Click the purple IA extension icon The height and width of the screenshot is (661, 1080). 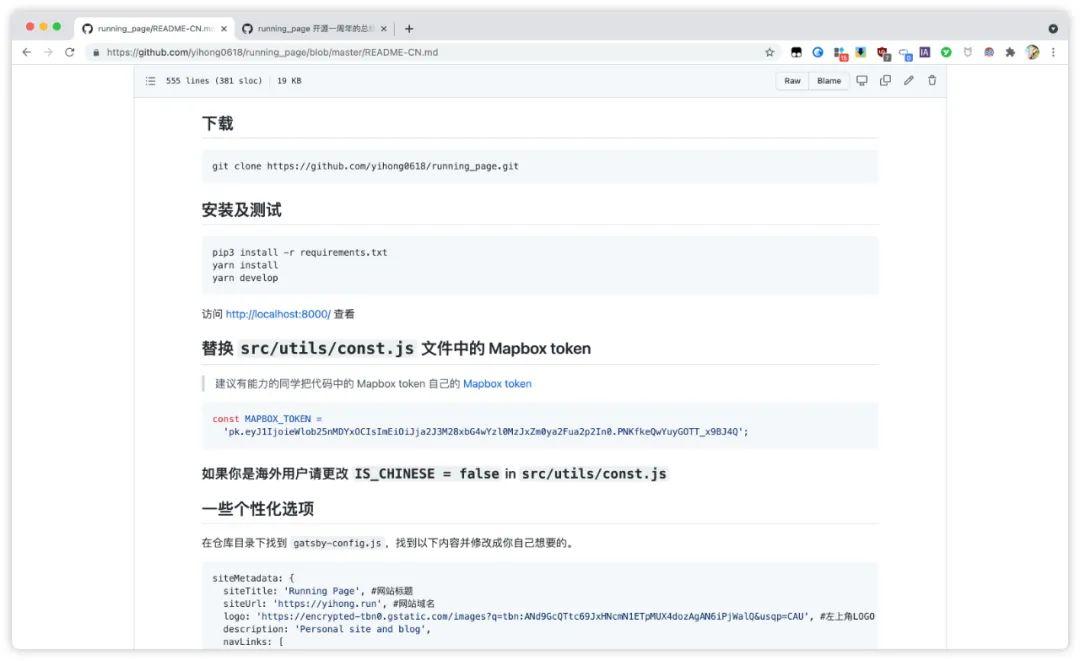(925, 51)
